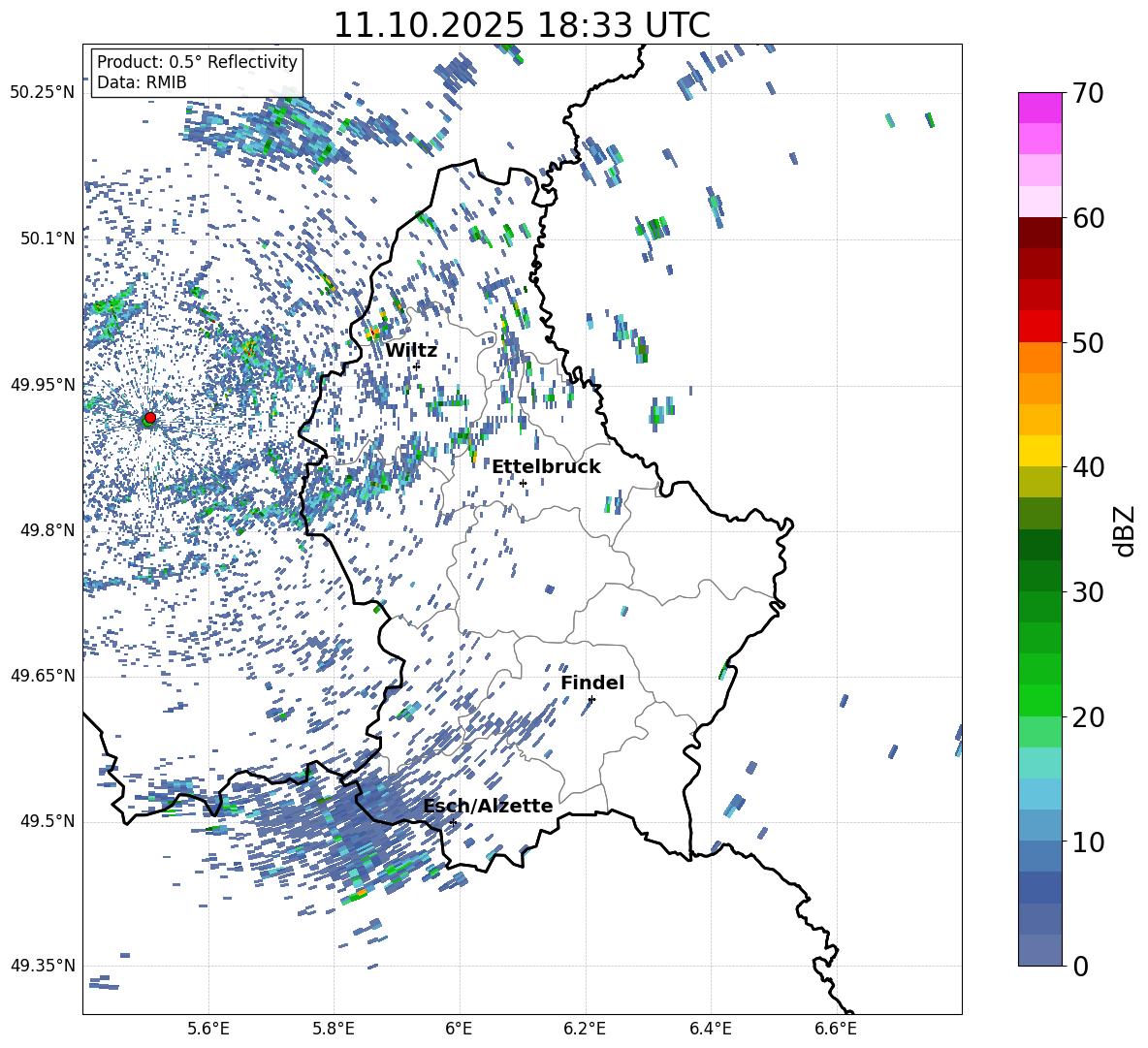Pick the bright green colorbar segment above 20
This screenshot has height=1048, width=1148.
[1040, 700]
